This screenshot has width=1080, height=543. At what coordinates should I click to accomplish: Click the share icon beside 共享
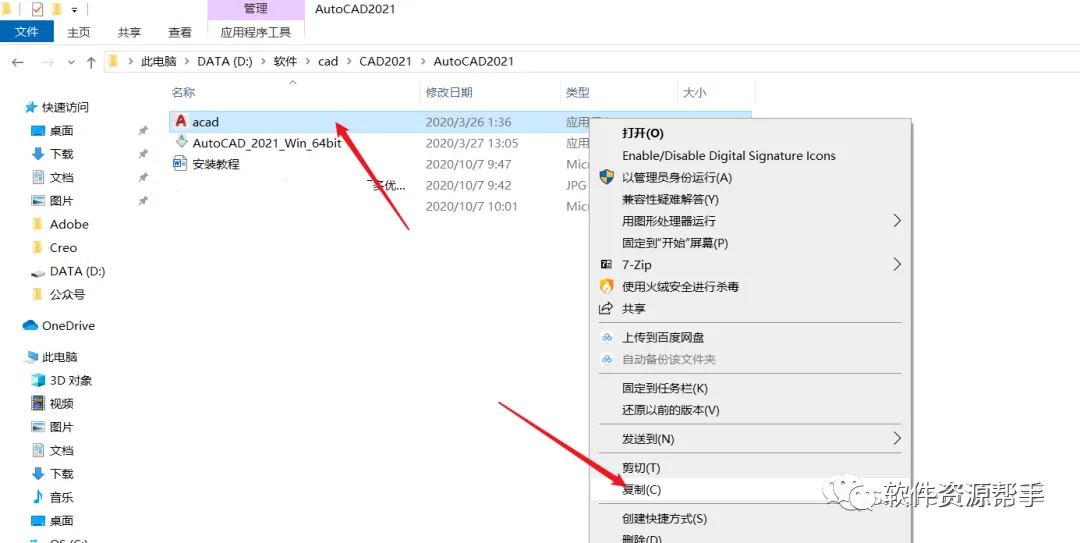606,308
